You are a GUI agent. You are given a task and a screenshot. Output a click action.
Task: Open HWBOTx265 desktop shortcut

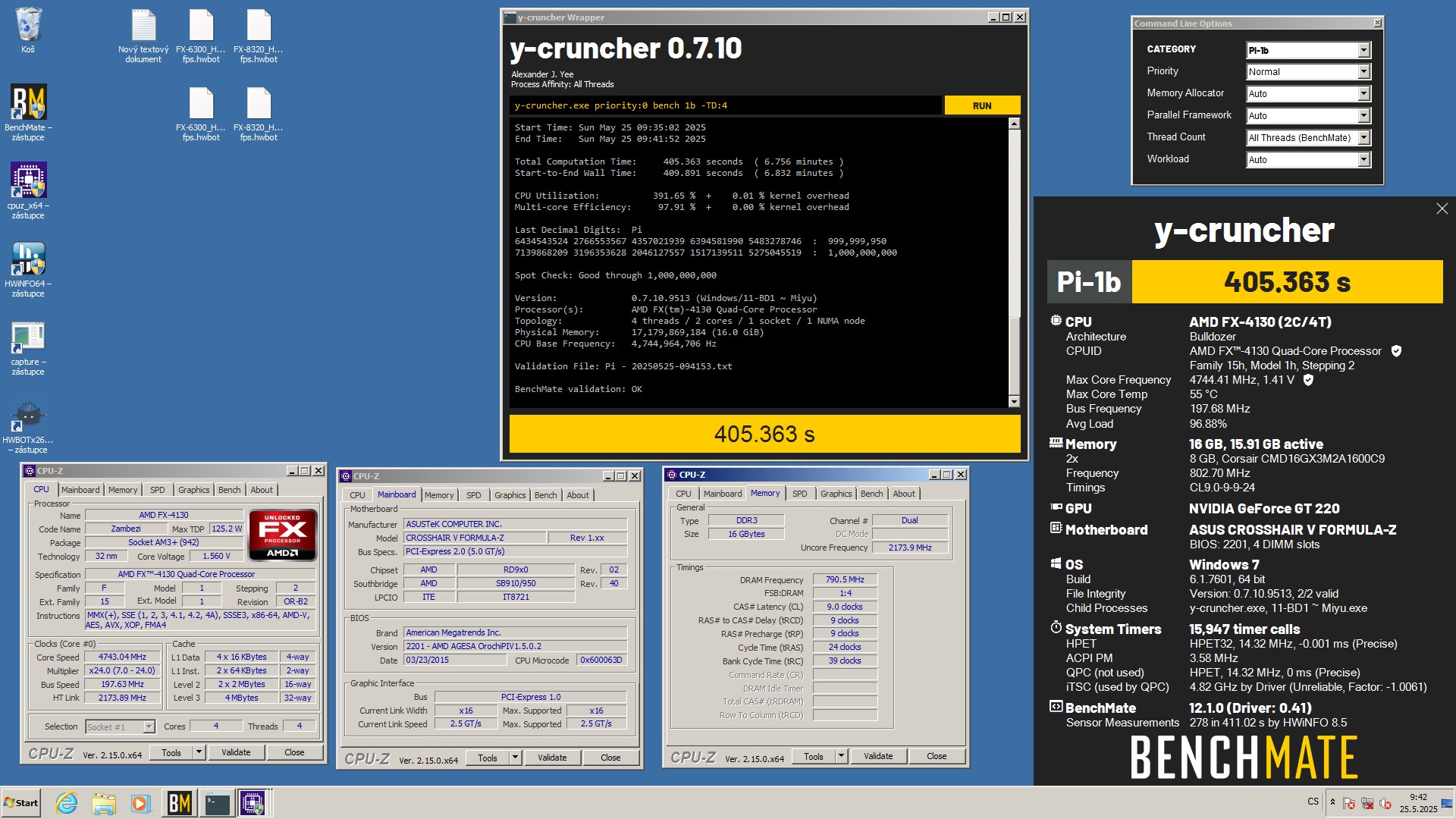click(x=28, y=426)
